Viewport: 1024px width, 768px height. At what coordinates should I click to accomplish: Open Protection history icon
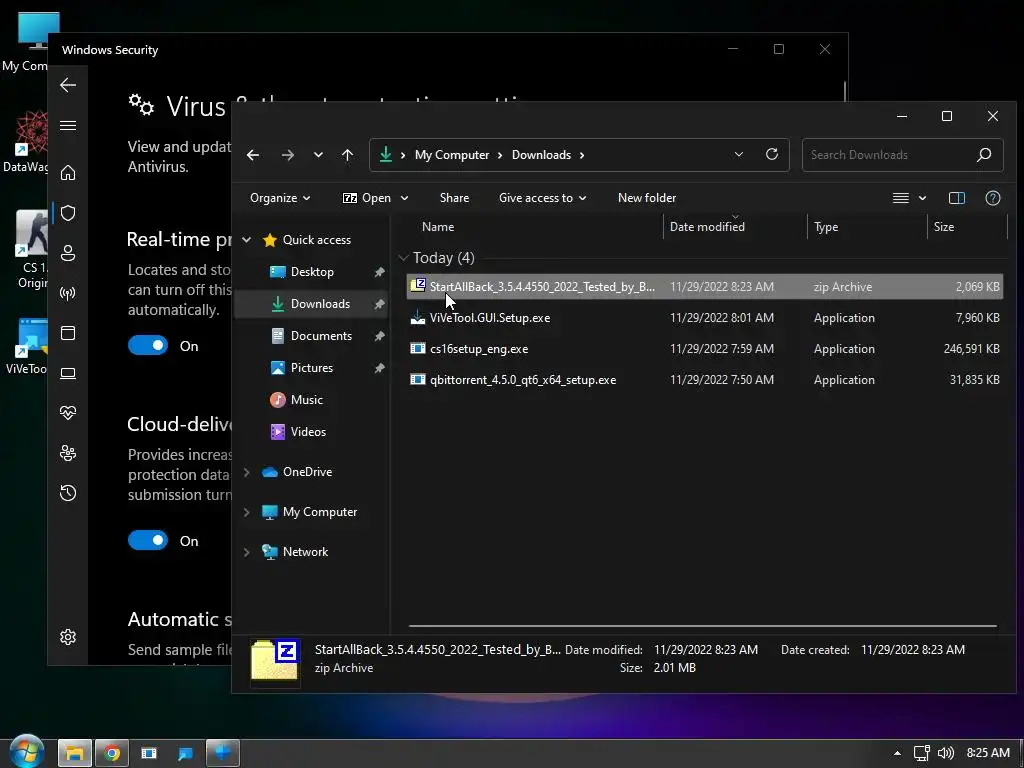68,493
